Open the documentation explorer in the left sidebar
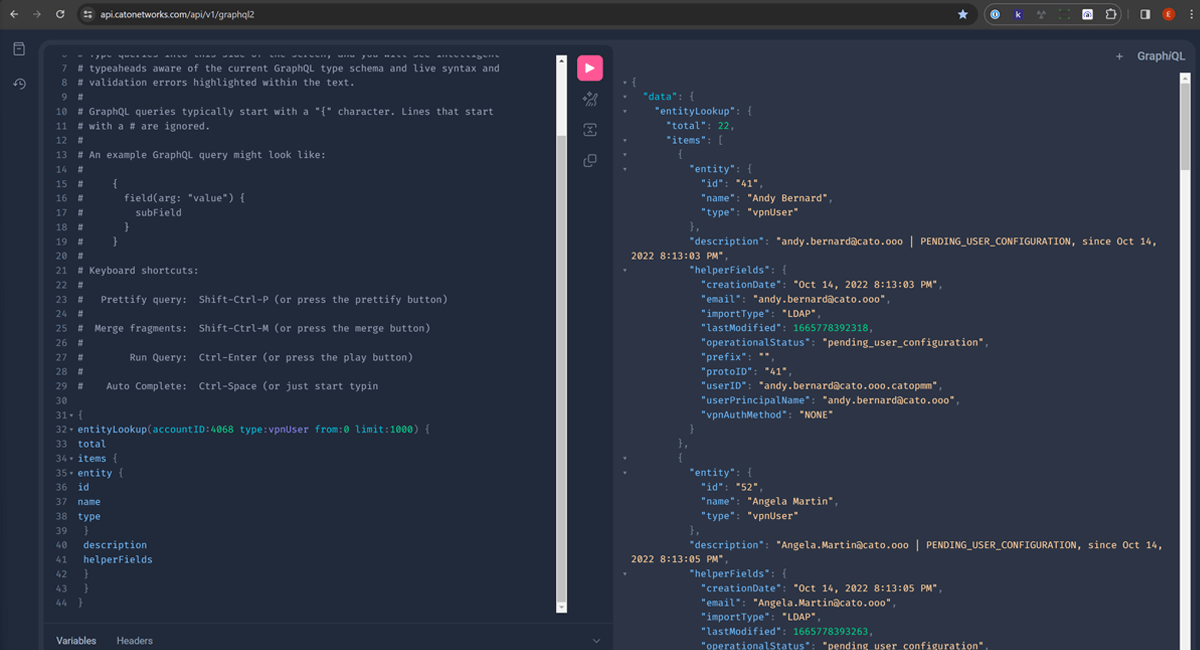The image size is (1200, 650). 19,49
